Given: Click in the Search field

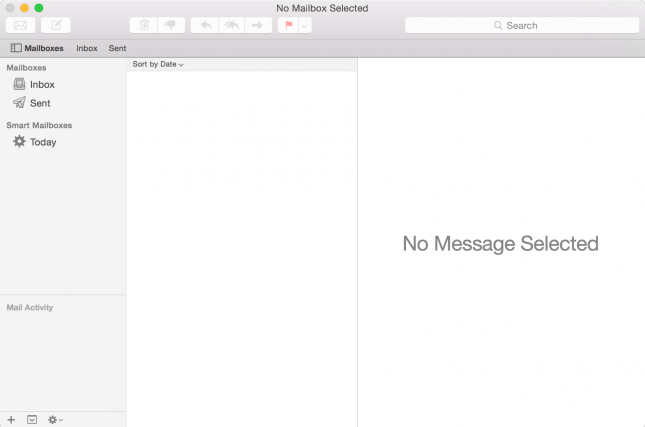Looking at the screenshot, I should point(522,26).
